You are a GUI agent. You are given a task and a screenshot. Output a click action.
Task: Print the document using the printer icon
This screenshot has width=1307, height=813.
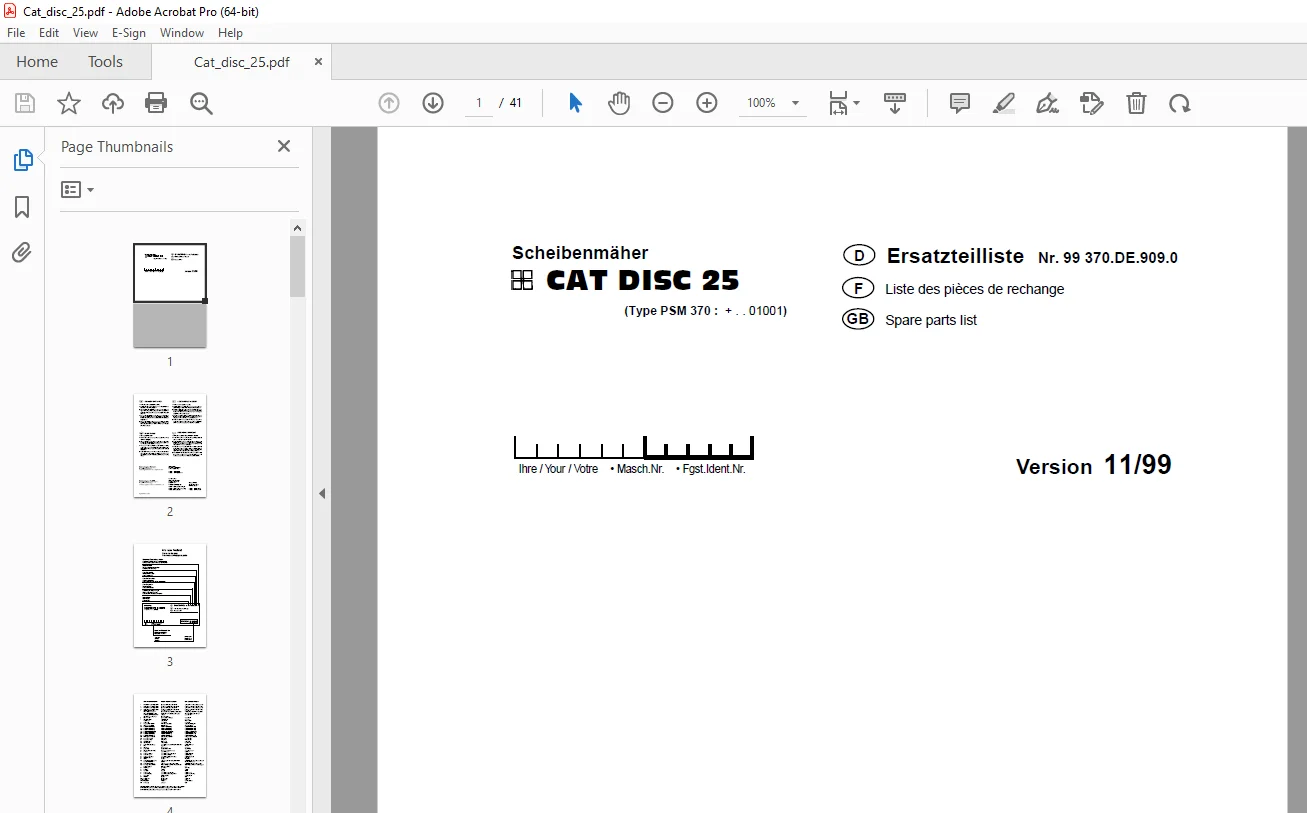pyautogui.click(x=156, y=103)
